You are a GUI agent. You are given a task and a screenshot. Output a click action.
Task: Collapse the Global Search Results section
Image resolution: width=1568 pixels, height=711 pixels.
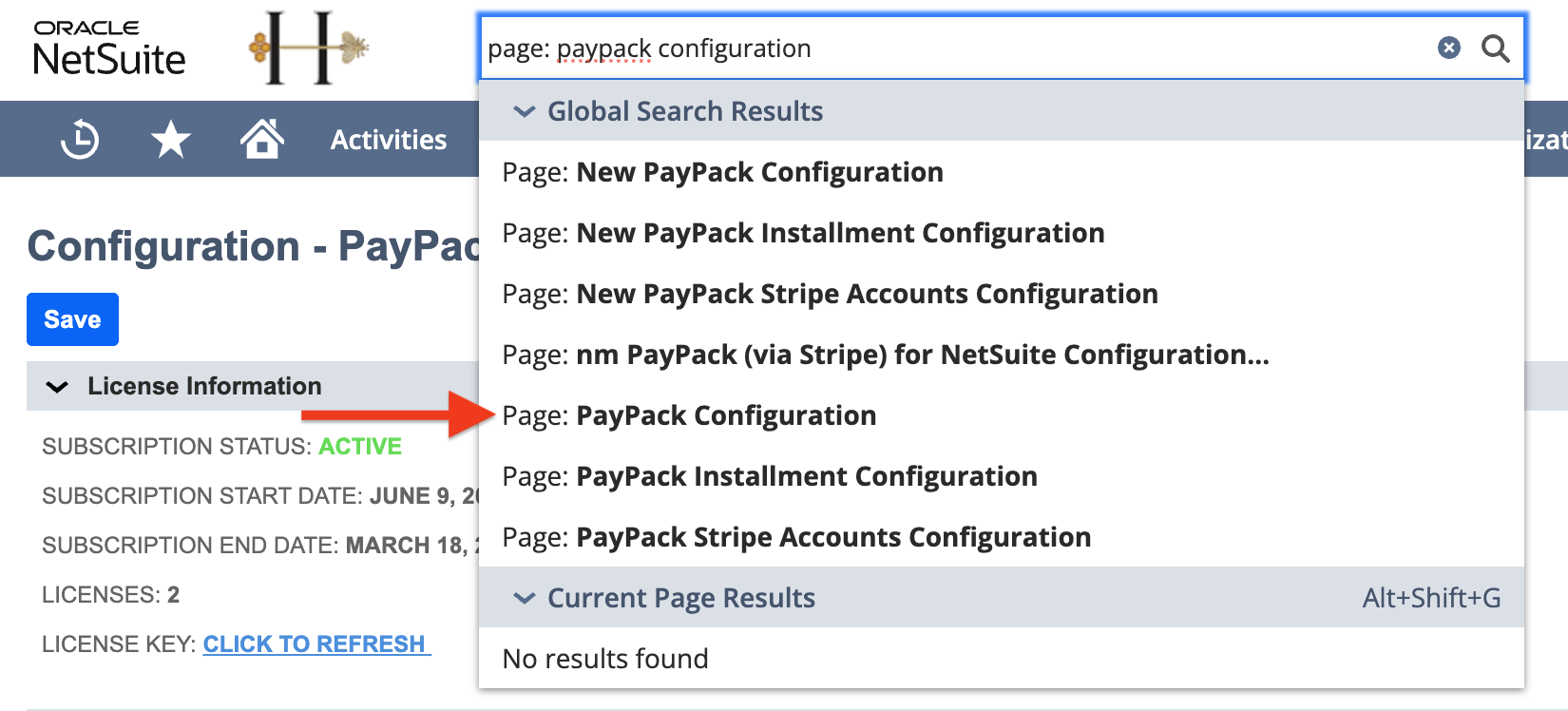point(524,111)
